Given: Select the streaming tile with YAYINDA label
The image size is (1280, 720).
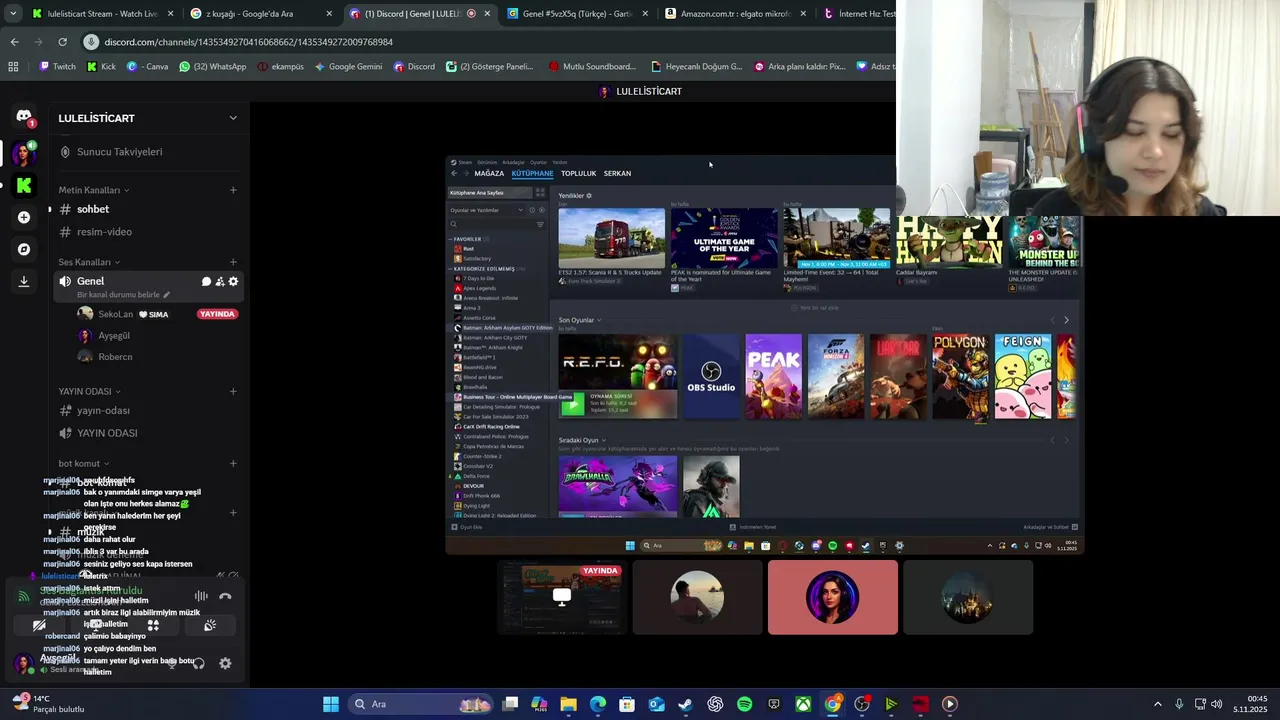Looking at the screenshot, I should [562, 597].
